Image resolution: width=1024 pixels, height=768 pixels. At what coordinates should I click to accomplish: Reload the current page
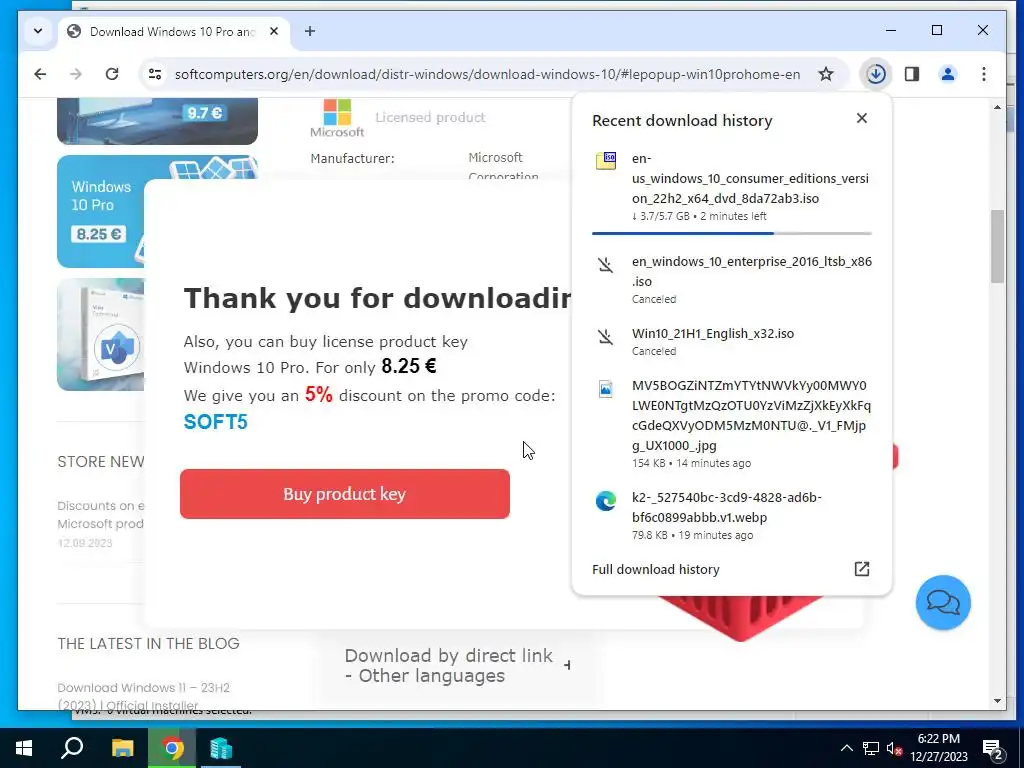pos(112,74)
